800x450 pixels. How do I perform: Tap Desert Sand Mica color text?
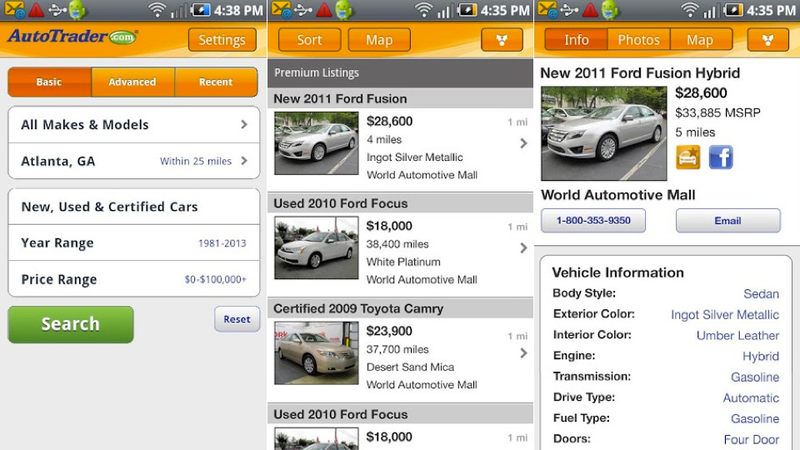pyautogui.click(x=410, y=367)
